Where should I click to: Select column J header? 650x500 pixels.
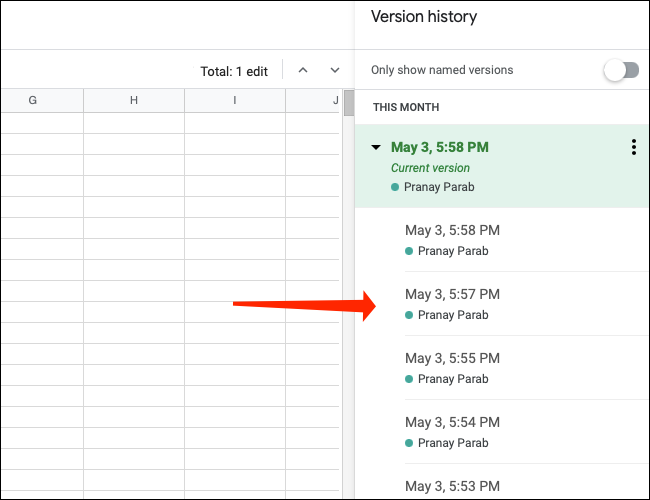click(335, 101)
